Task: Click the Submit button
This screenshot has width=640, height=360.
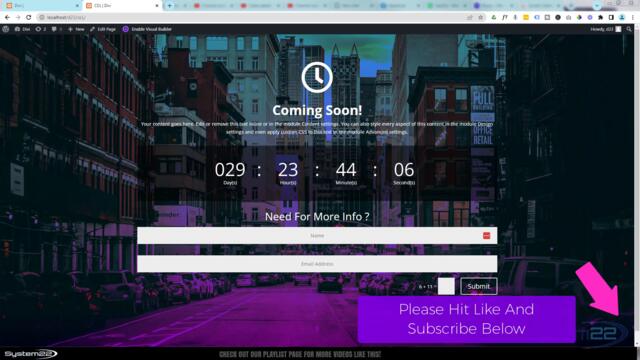Action: [x=479, y=286]
